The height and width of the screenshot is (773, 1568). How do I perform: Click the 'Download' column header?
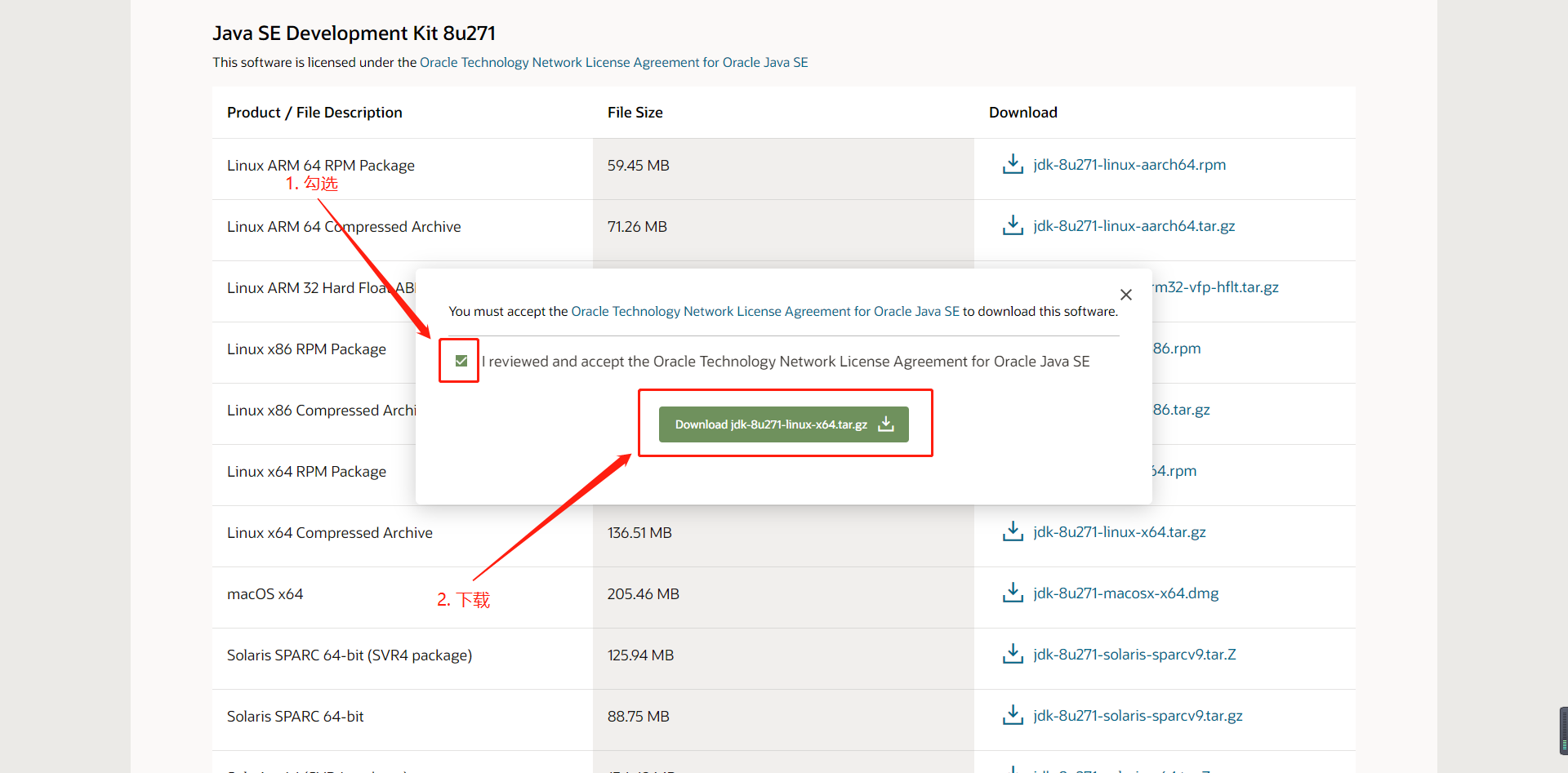[1023, 113]
